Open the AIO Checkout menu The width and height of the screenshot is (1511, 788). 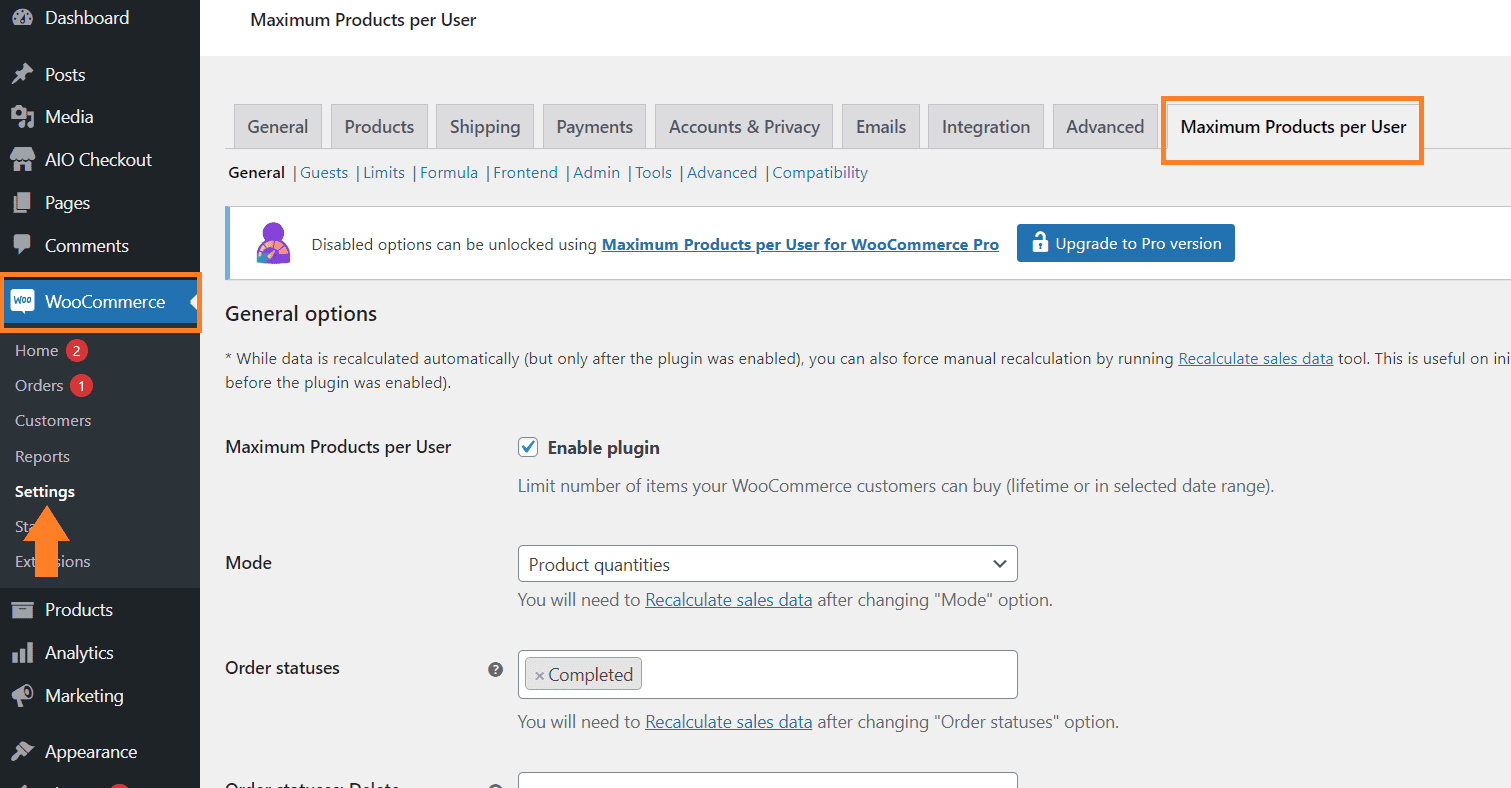click(x=100, y=160)
